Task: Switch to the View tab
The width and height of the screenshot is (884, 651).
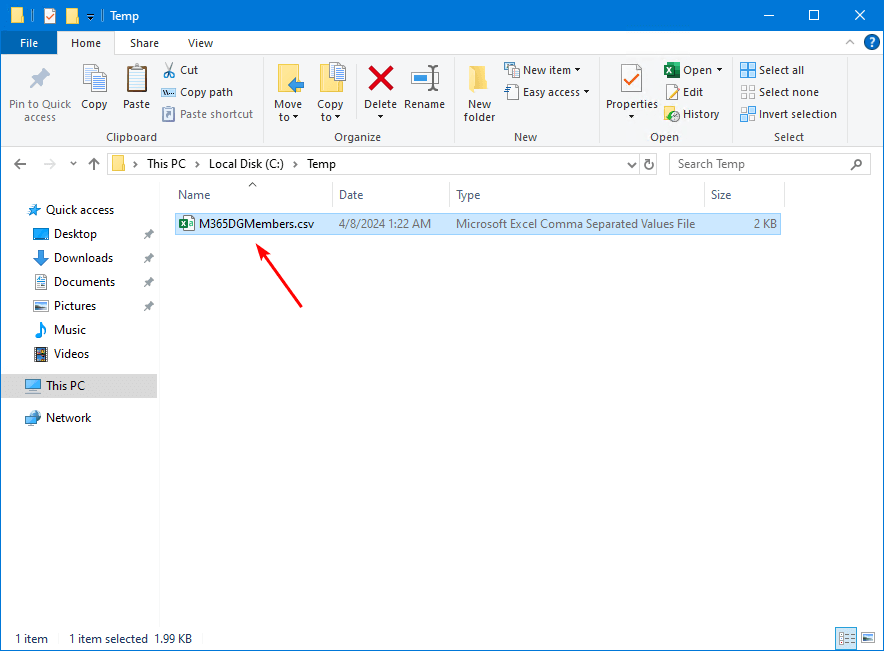Action: pos(200,43)
